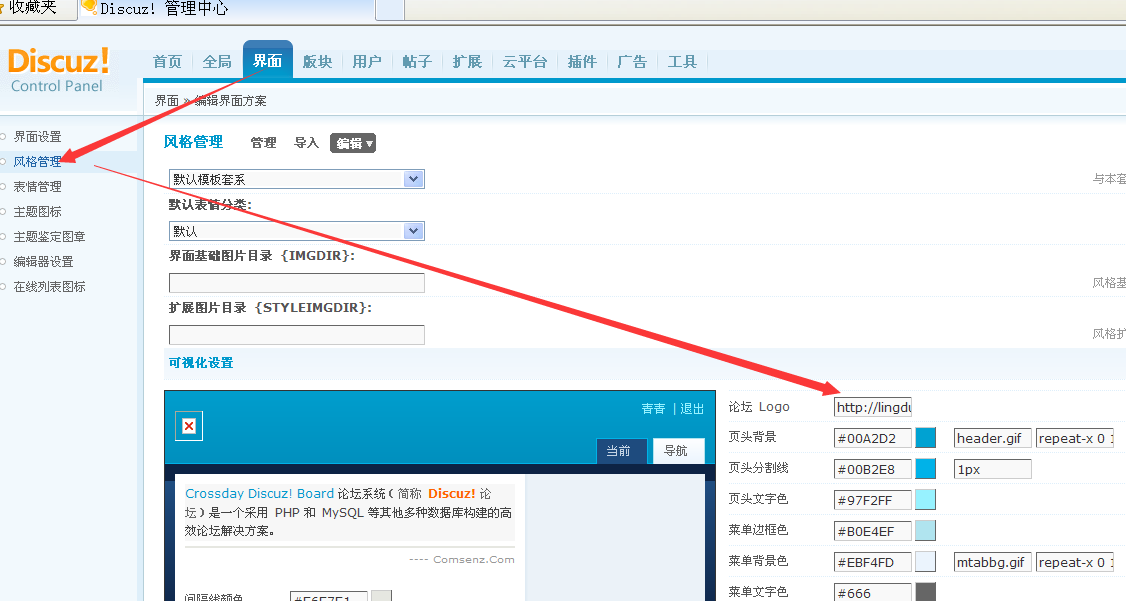This screenshot has height=601, width=1126.
Task: Click the 风格管理 page heading
Action: click(193, 142)
